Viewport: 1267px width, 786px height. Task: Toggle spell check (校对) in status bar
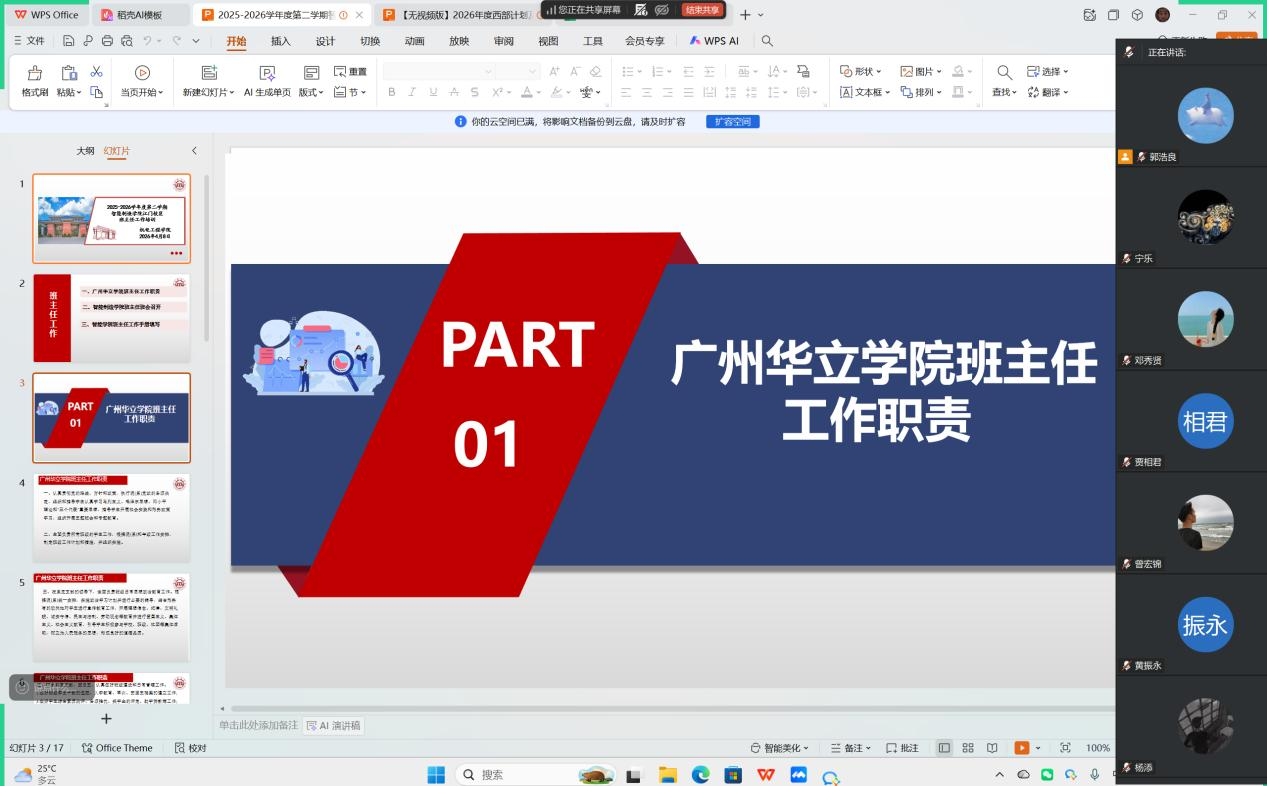[x=191, y=748]
